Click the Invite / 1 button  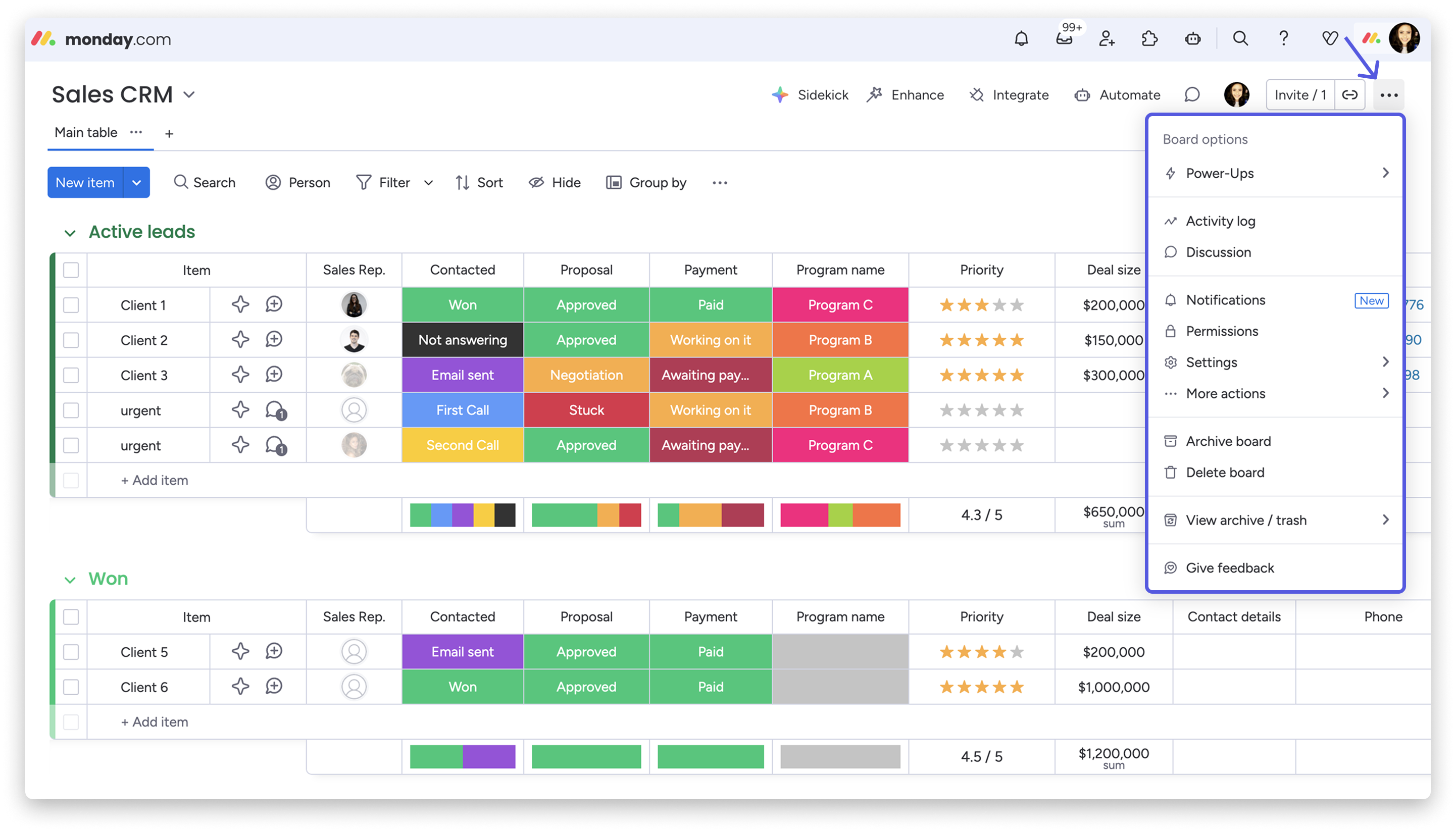(1300, 95)
